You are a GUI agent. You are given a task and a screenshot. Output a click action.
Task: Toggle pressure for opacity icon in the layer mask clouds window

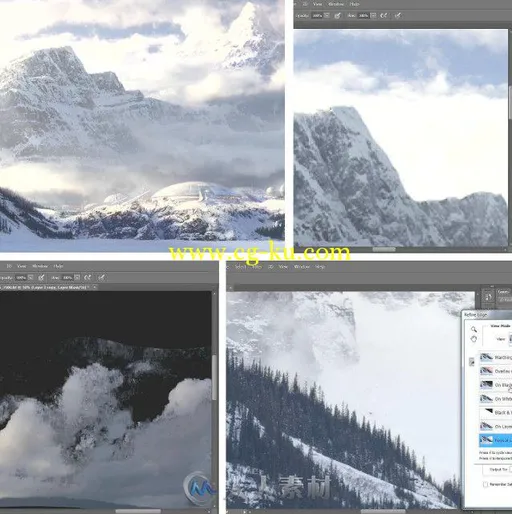pos(41,277)
